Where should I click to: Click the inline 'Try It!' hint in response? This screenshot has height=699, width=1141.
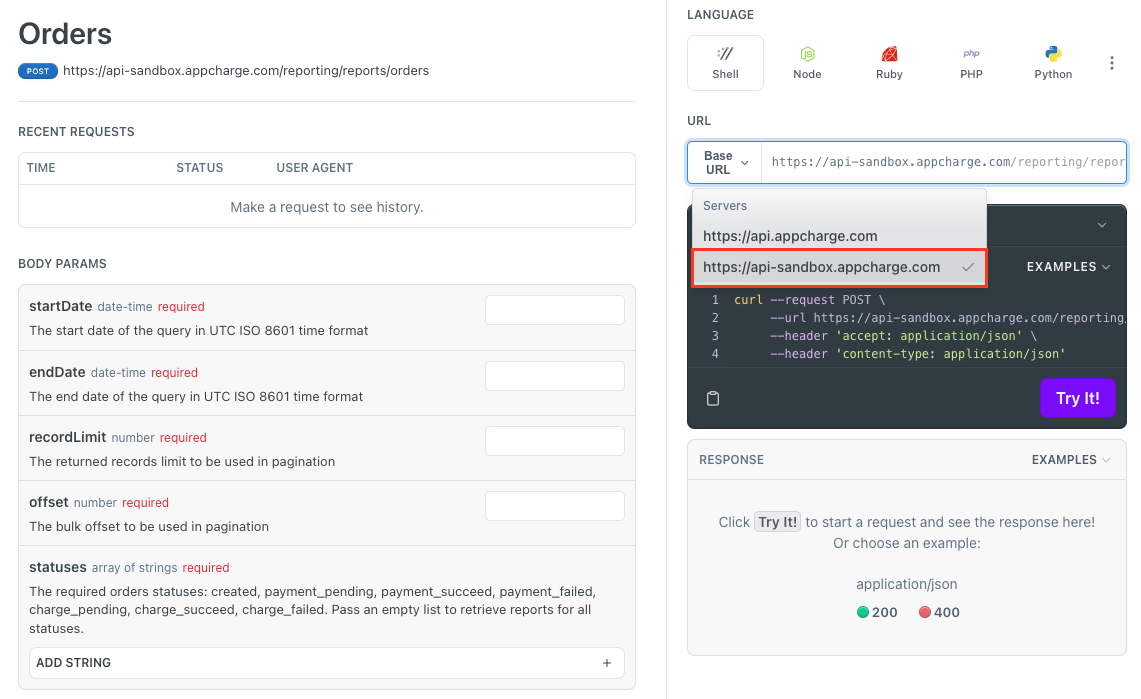777,522
